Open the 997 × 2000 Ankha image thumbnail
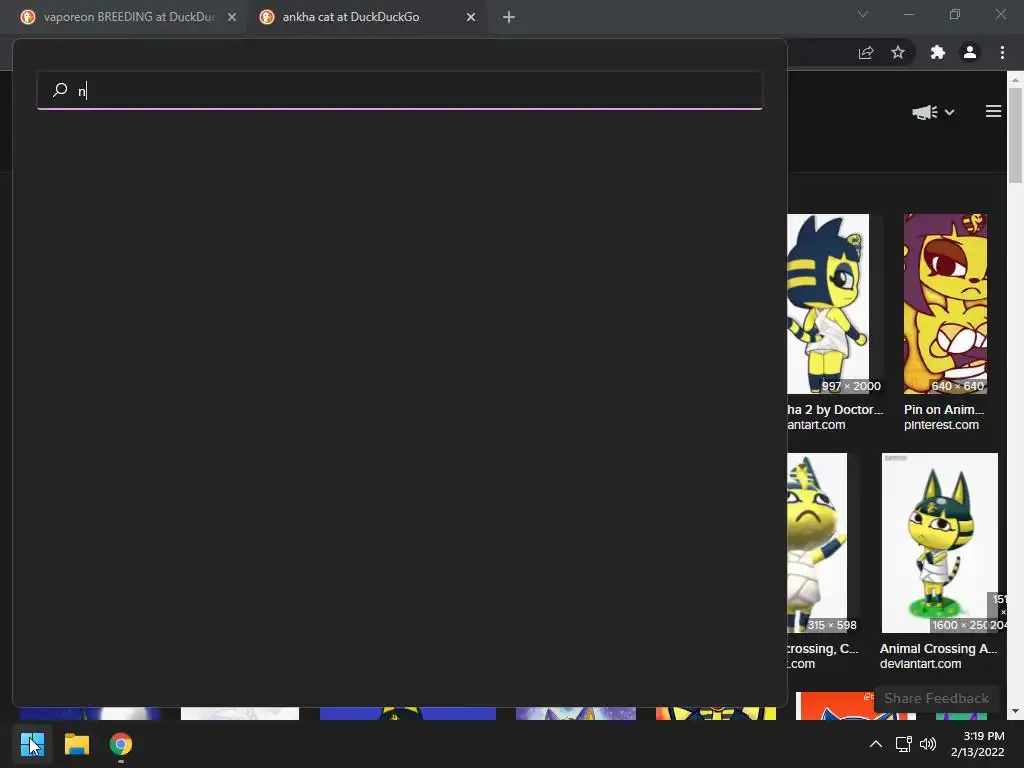1024x768 pixels. [828, 304]
